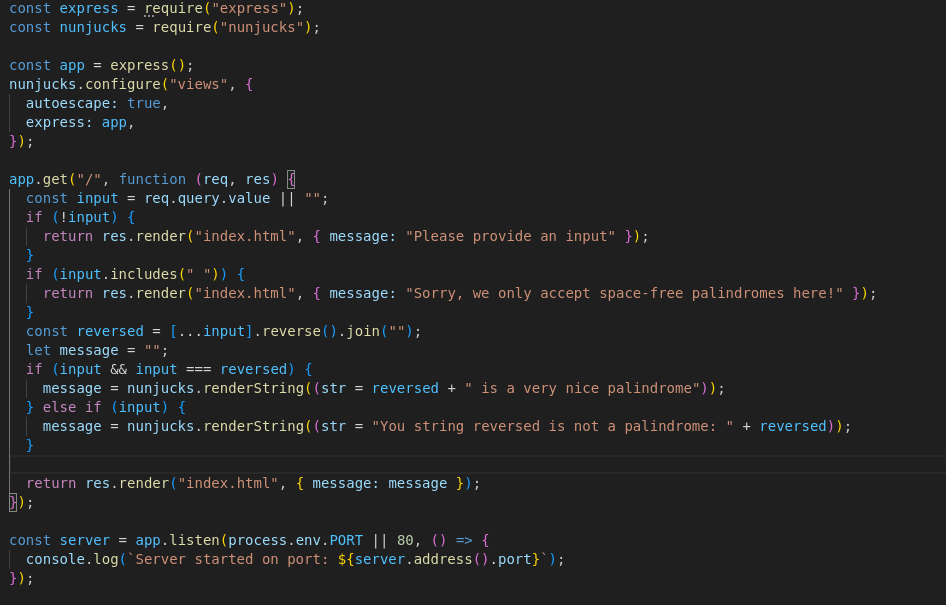Screen dimensions: 946x605
Task: Place cursor on the "includes" method call
Action: pos(143,274)
